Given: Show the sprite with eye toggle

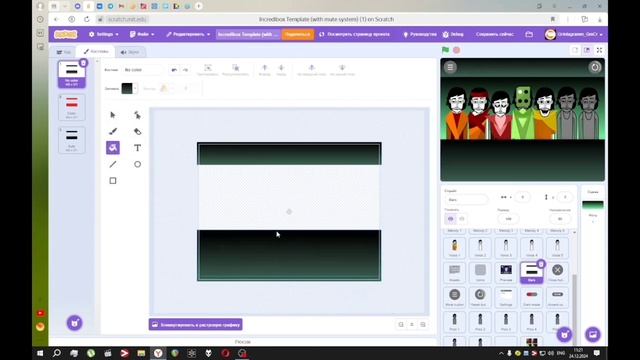Looking at the screenshot, I should tap(451, 219).
